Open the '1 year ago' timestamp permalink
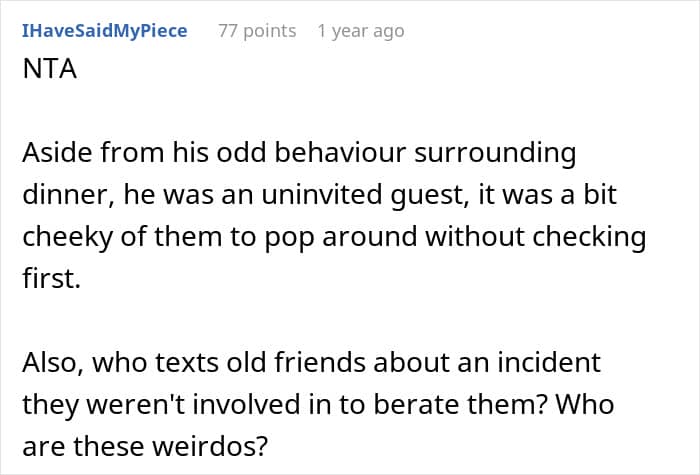 coord(360,31)
